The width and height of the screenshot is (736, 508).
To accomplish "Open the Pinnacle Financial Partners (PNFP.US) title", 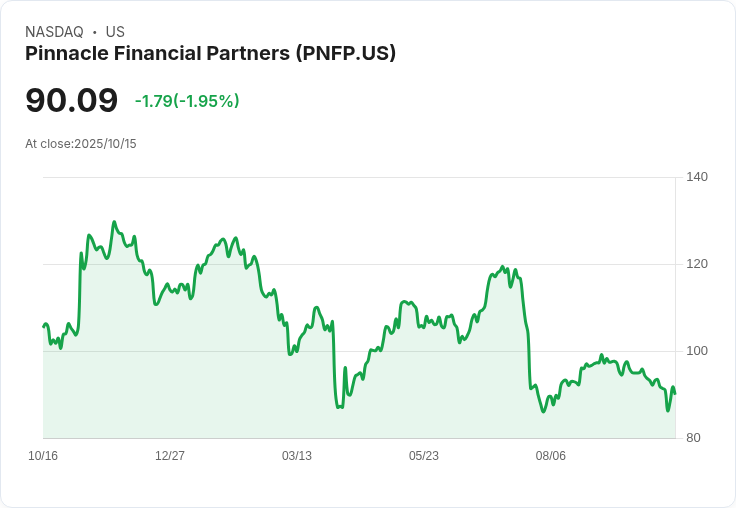I will [210, 54].
